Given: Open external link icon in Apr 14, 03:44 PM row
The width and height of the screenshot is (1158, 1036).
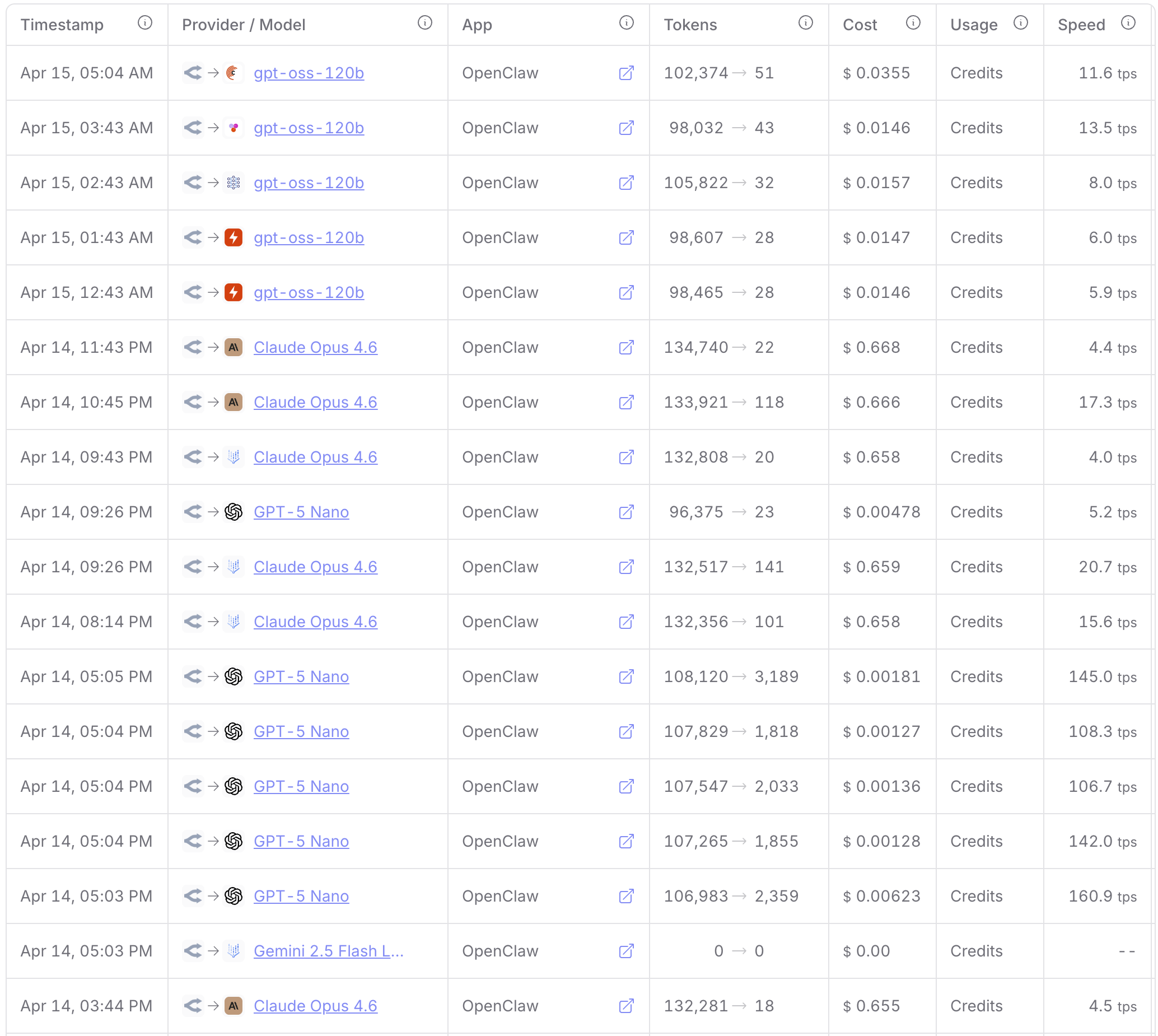Looking at the screenshot, I should pos(627,1006).
